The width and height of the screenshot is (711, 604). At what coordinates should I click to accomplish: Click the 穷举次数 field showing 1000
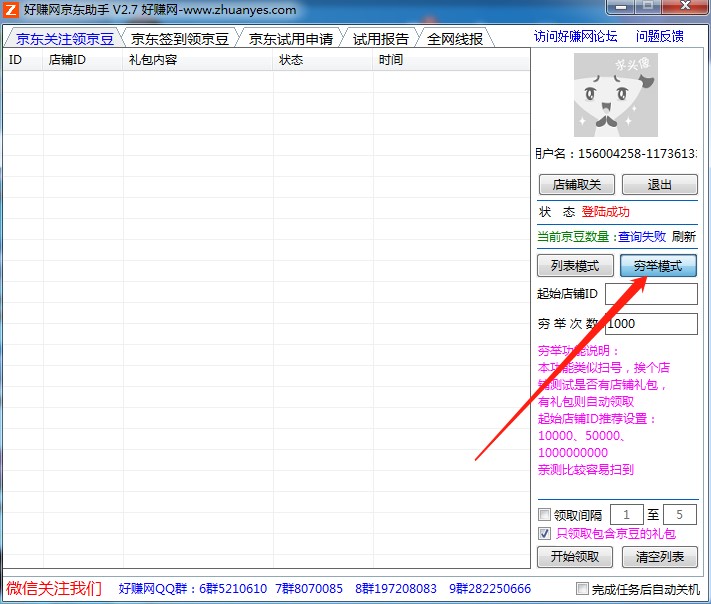pos(651,324)
